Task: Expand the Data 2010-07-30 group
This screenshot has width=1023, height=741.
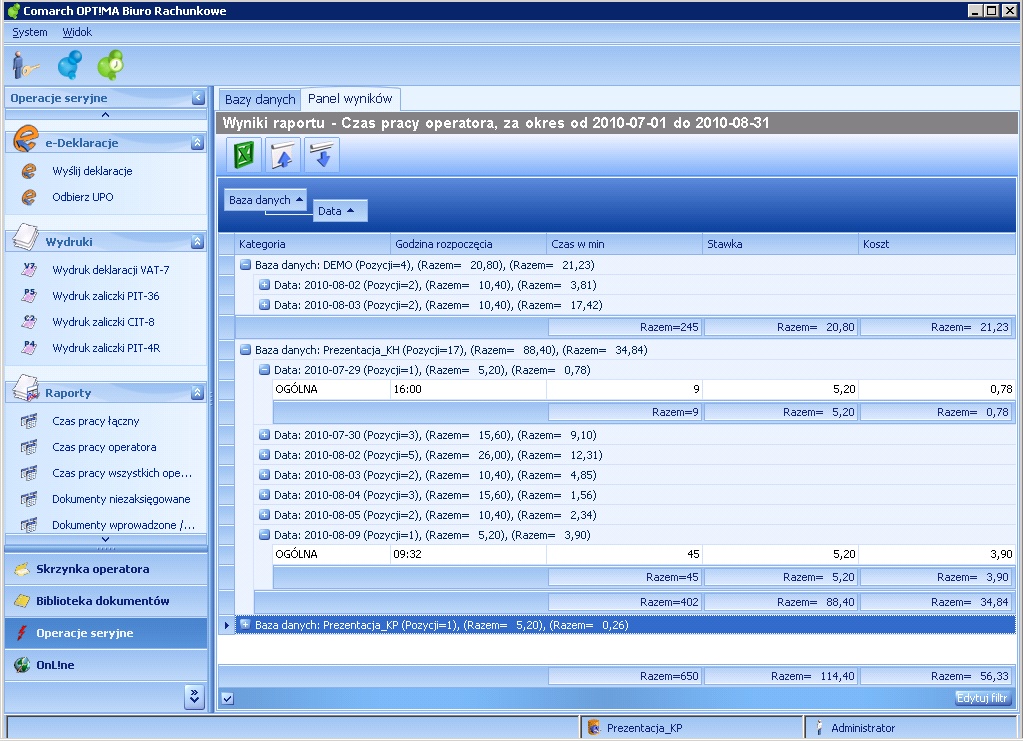Action: coord(264,435)
